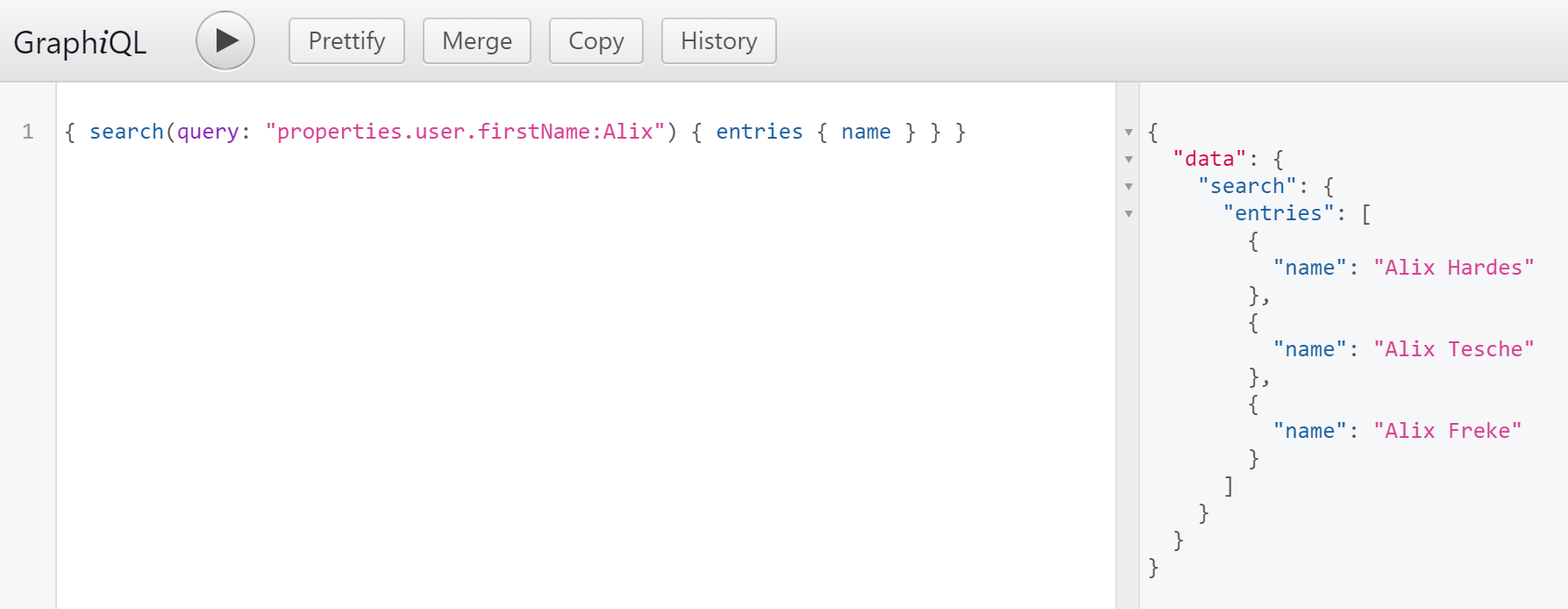Fold the "search" object in results
1568x609 pixels.
(1129, 187)
